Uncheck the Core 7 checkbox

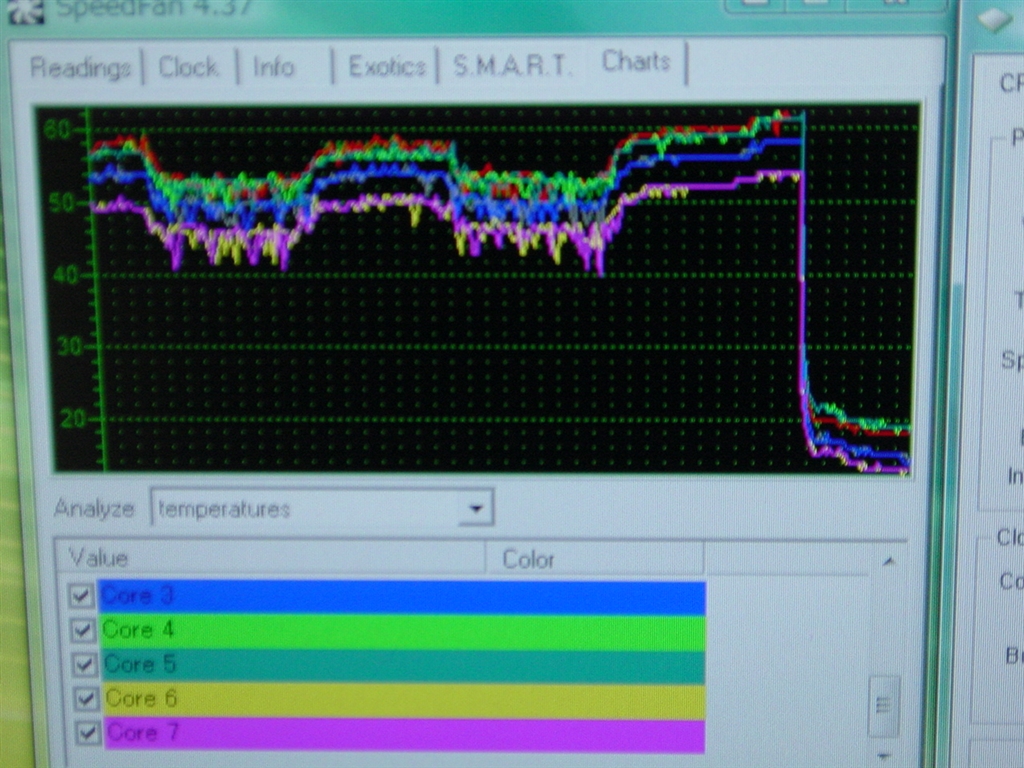pos(87,733)
